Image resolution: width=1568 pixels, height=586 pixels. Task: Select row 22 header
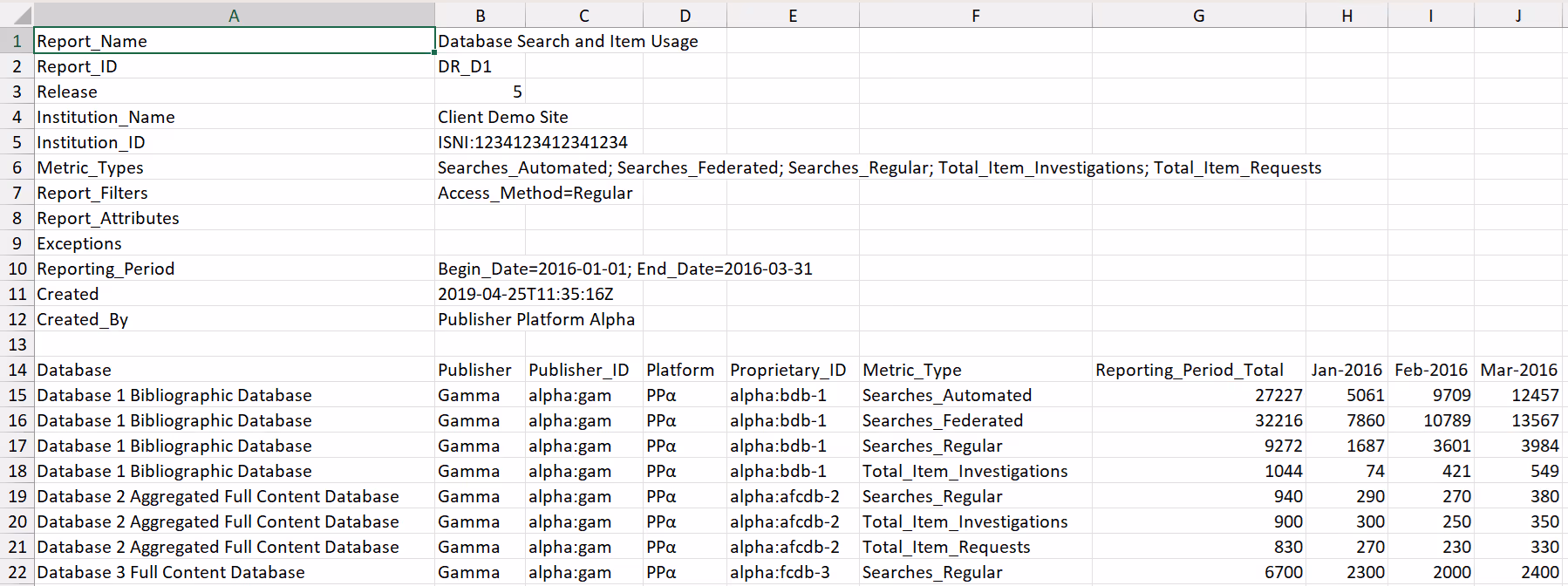pos(17,572)
